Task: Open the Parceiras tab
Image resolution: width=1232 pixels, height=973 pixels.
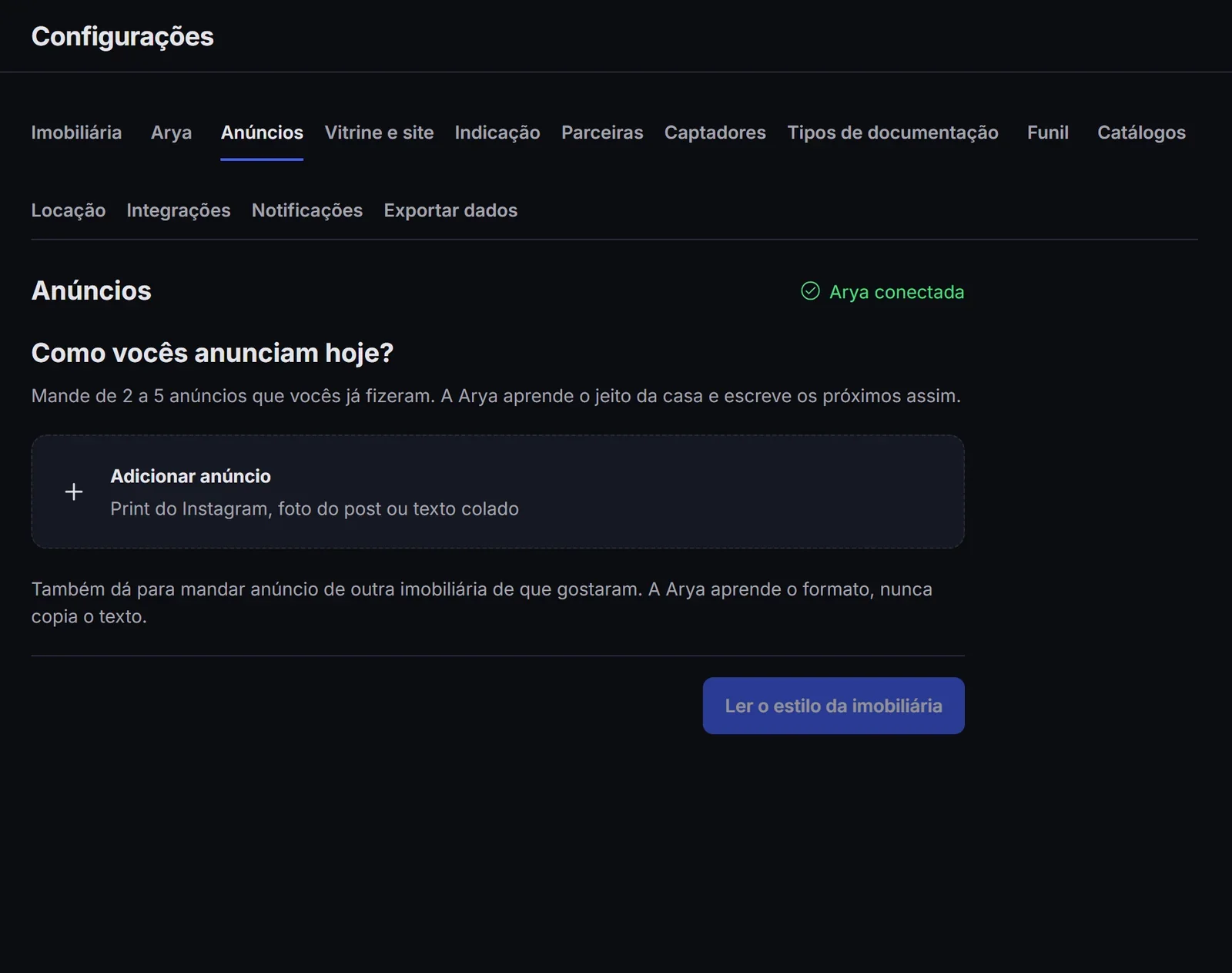Action: coord(602,133)
